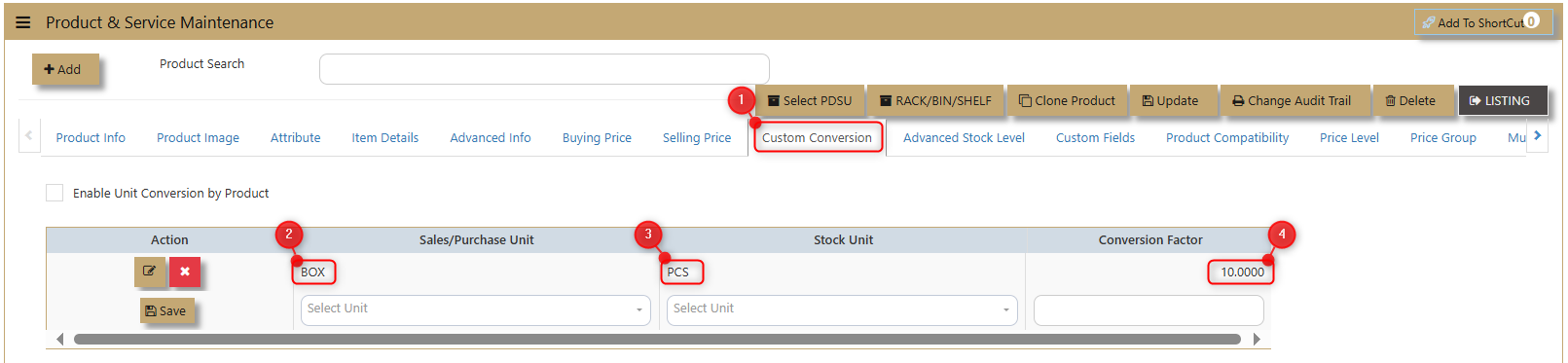Open the Advanced Stock Level tab
The image size is (1568, 363).
[x=964, y=137]
